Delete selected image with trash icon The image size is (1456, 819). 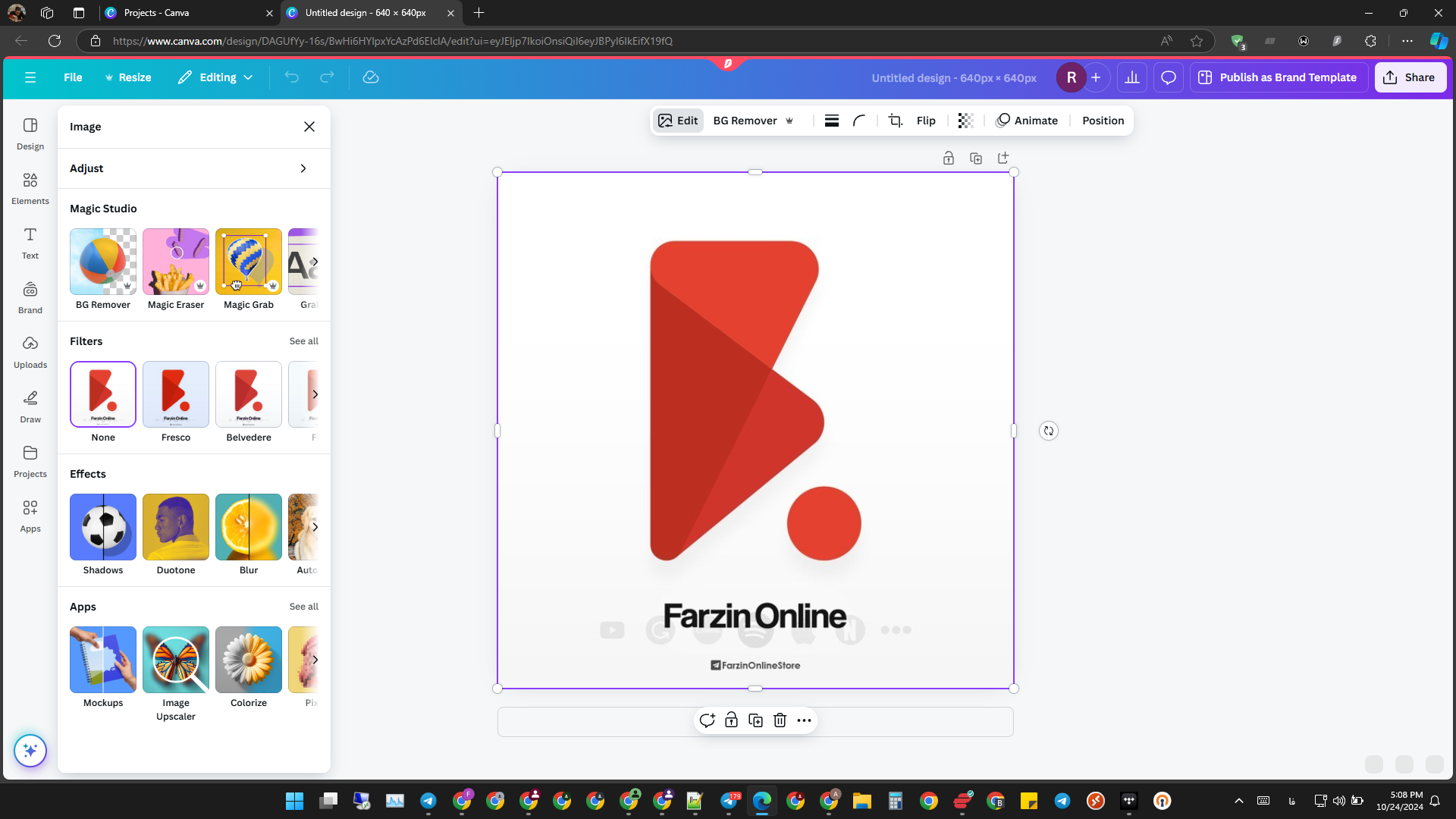coord(780,720)
